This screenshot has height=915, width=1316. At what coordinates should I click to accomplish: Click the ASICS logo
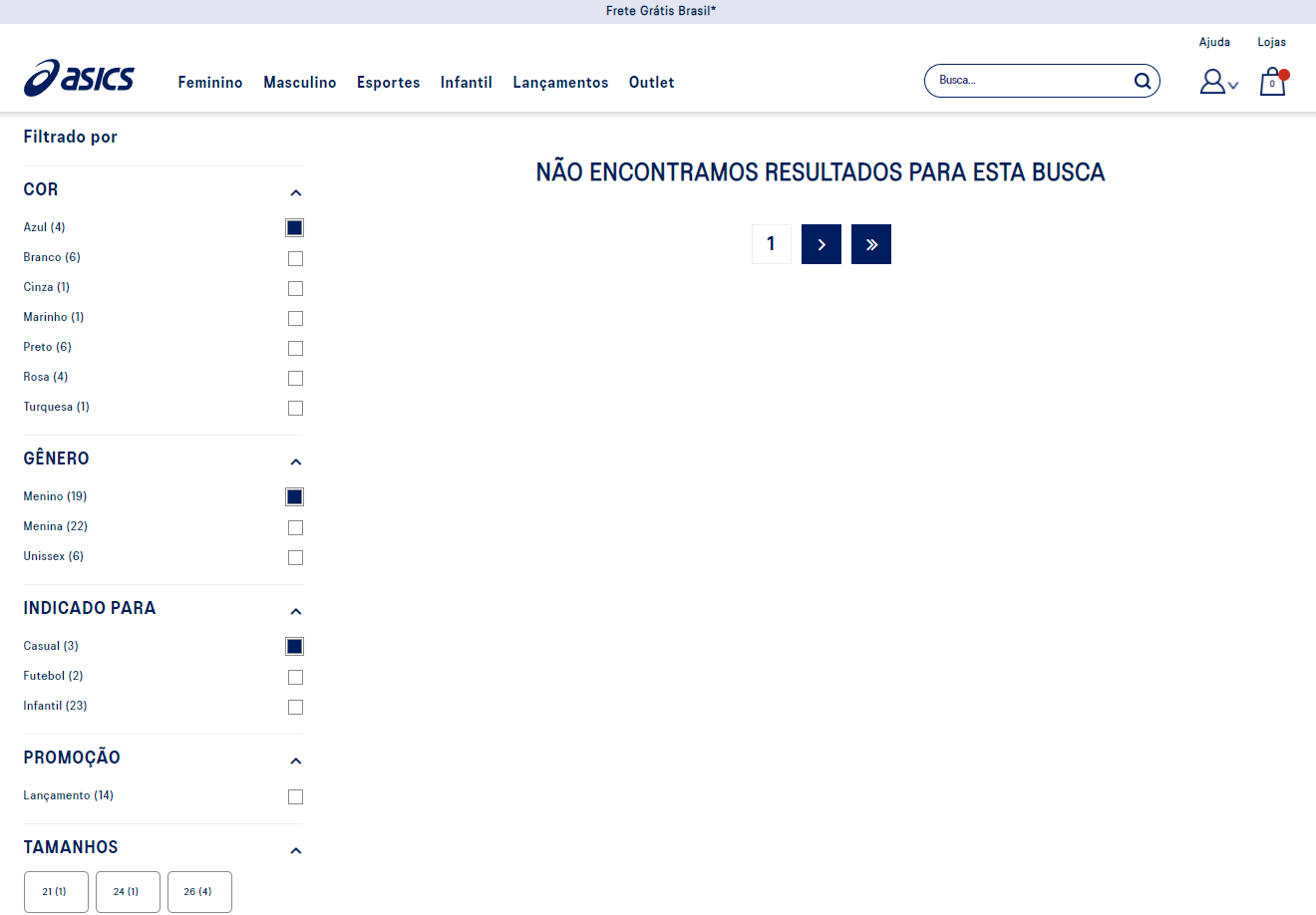[x=79, y=78]
